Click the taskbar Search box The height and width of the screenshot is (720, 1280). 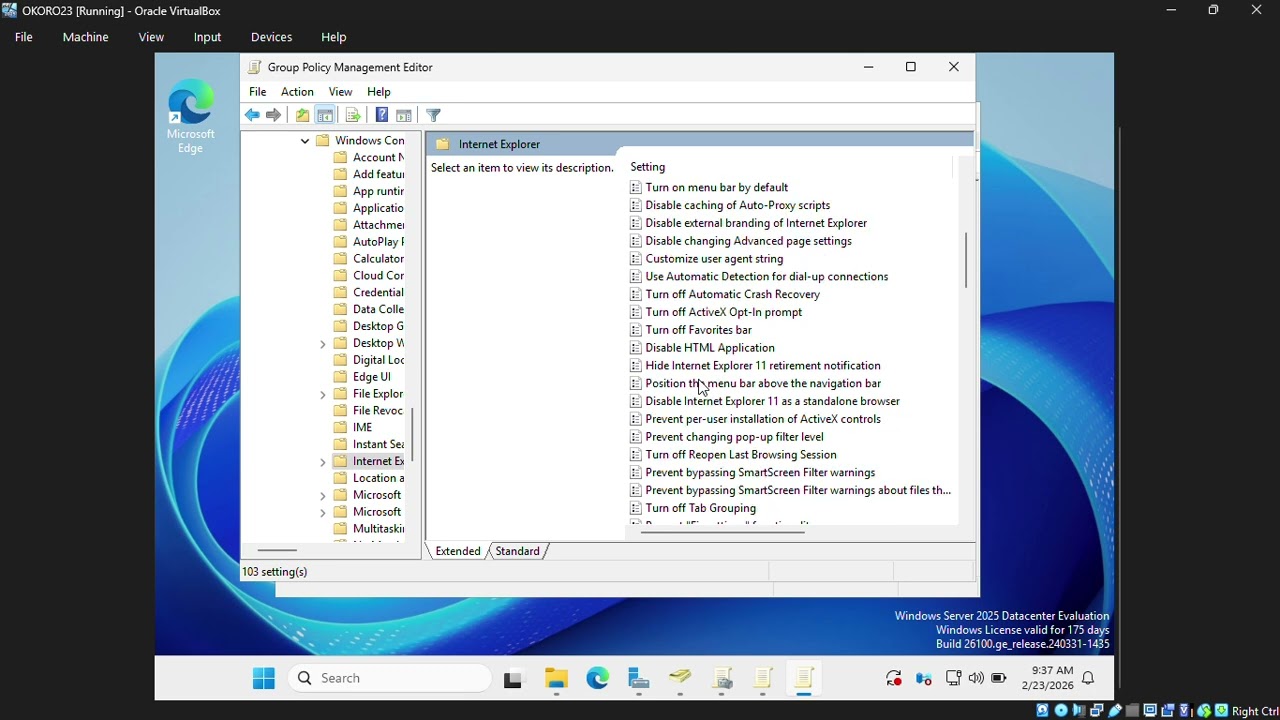coord(391,678)
